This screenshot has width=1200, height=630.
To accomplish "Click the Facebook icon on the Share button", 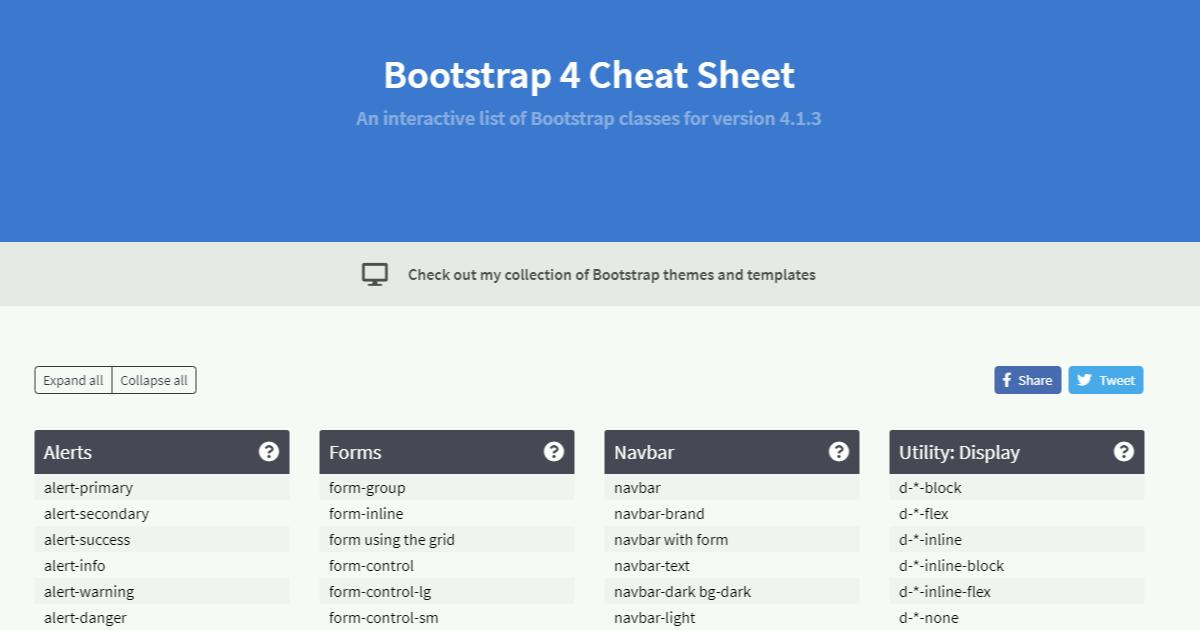I will [1009, 380].
